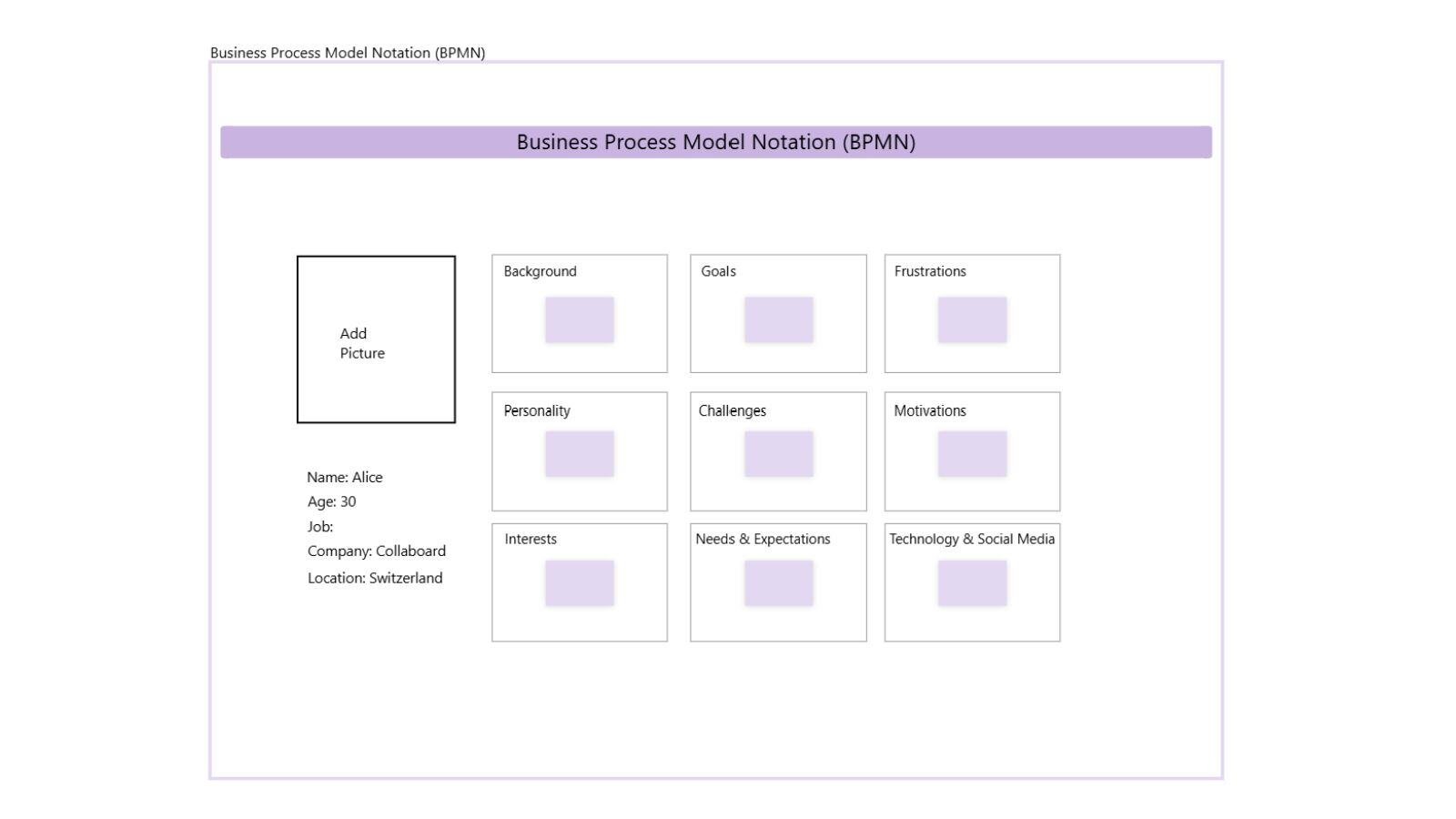Select the purple header banner

(715, 142)
